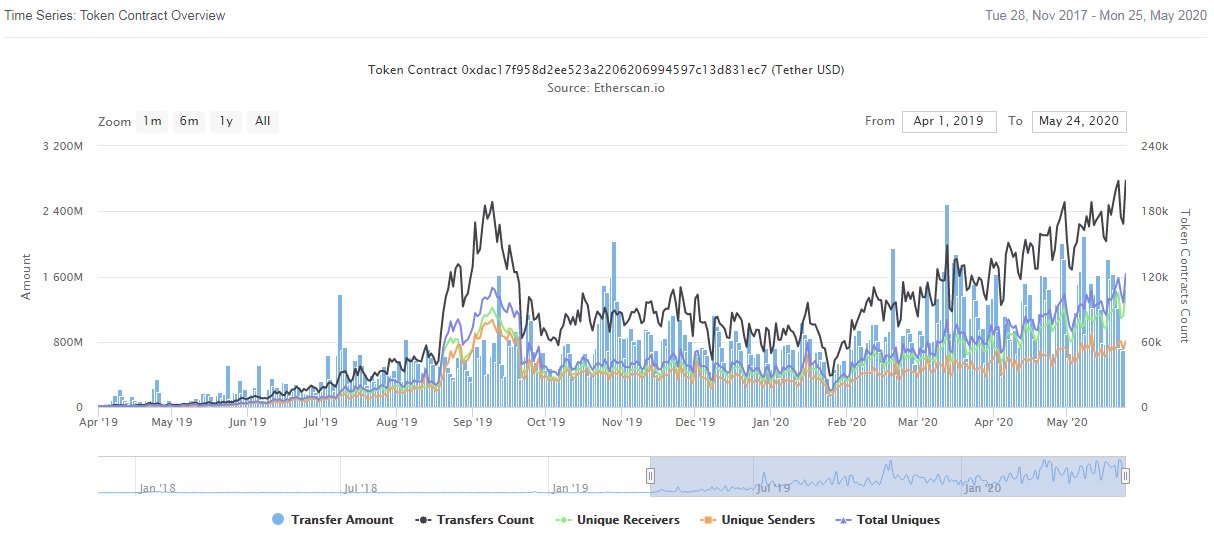This screenshot has width=1214, height=546.
Task: Click navigator timeline near Jan '18
Action: click(x=157, y=488)
